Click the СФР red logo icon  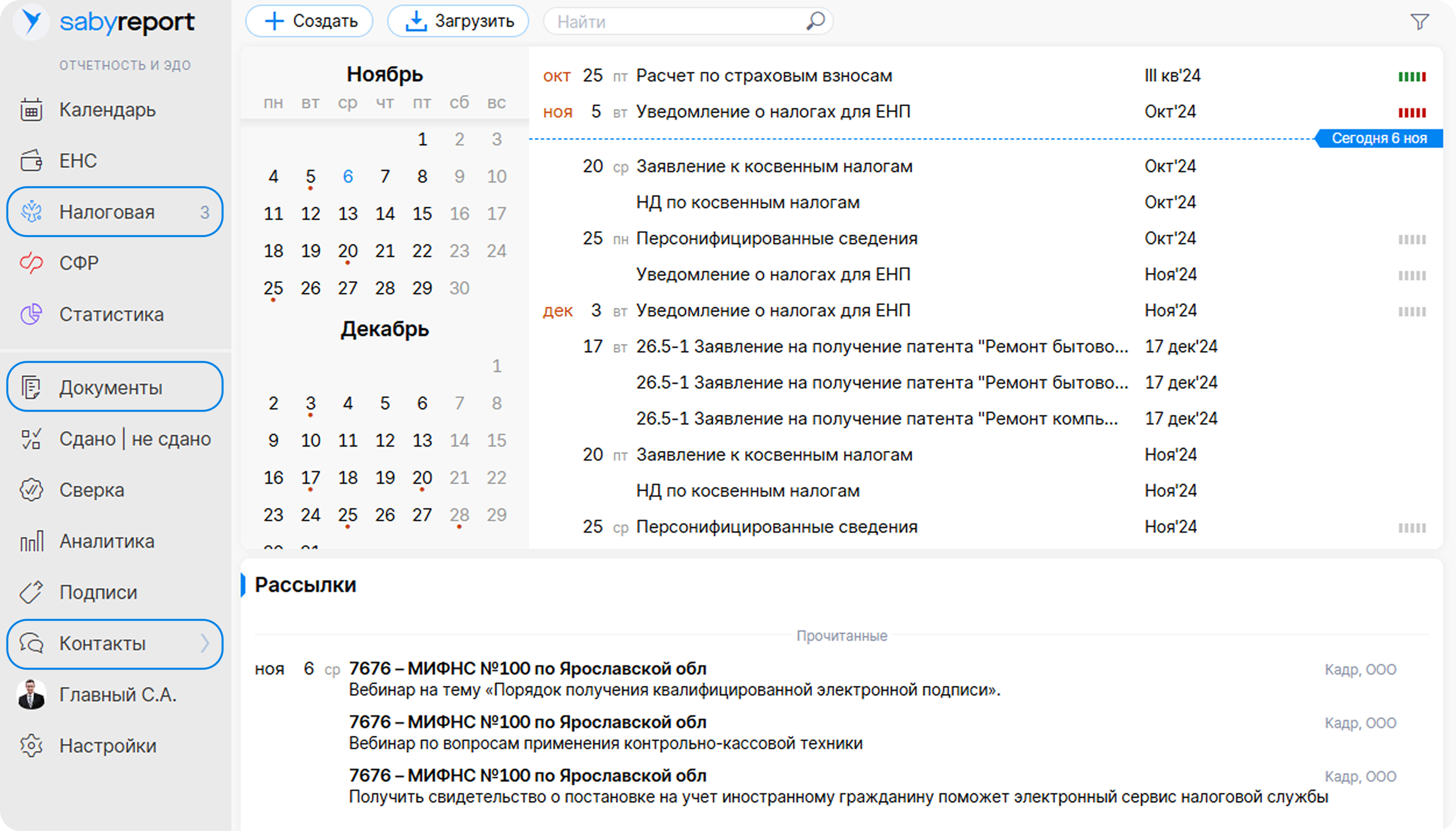pos(32,263)
